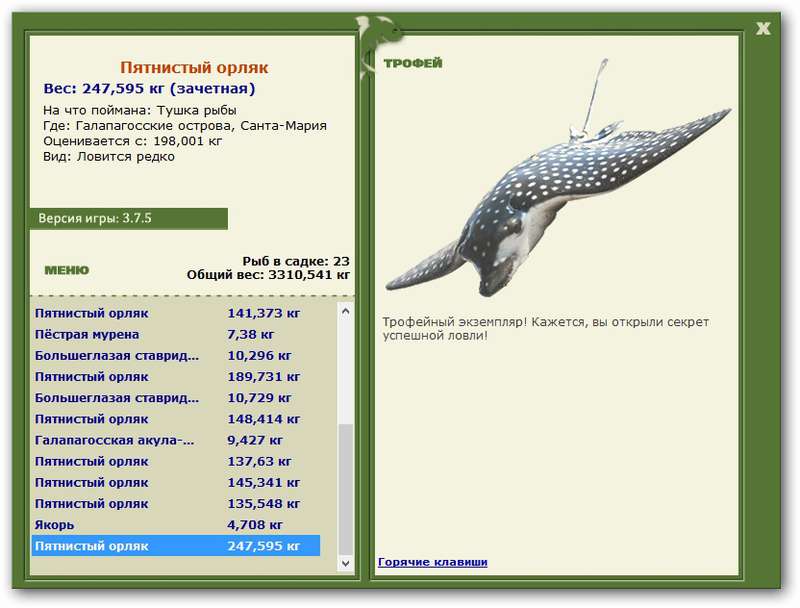This screenshot has height=608, width=800.
Task: Click the Рыб в садке: 23 counter
Action: [x=296, y=261]
